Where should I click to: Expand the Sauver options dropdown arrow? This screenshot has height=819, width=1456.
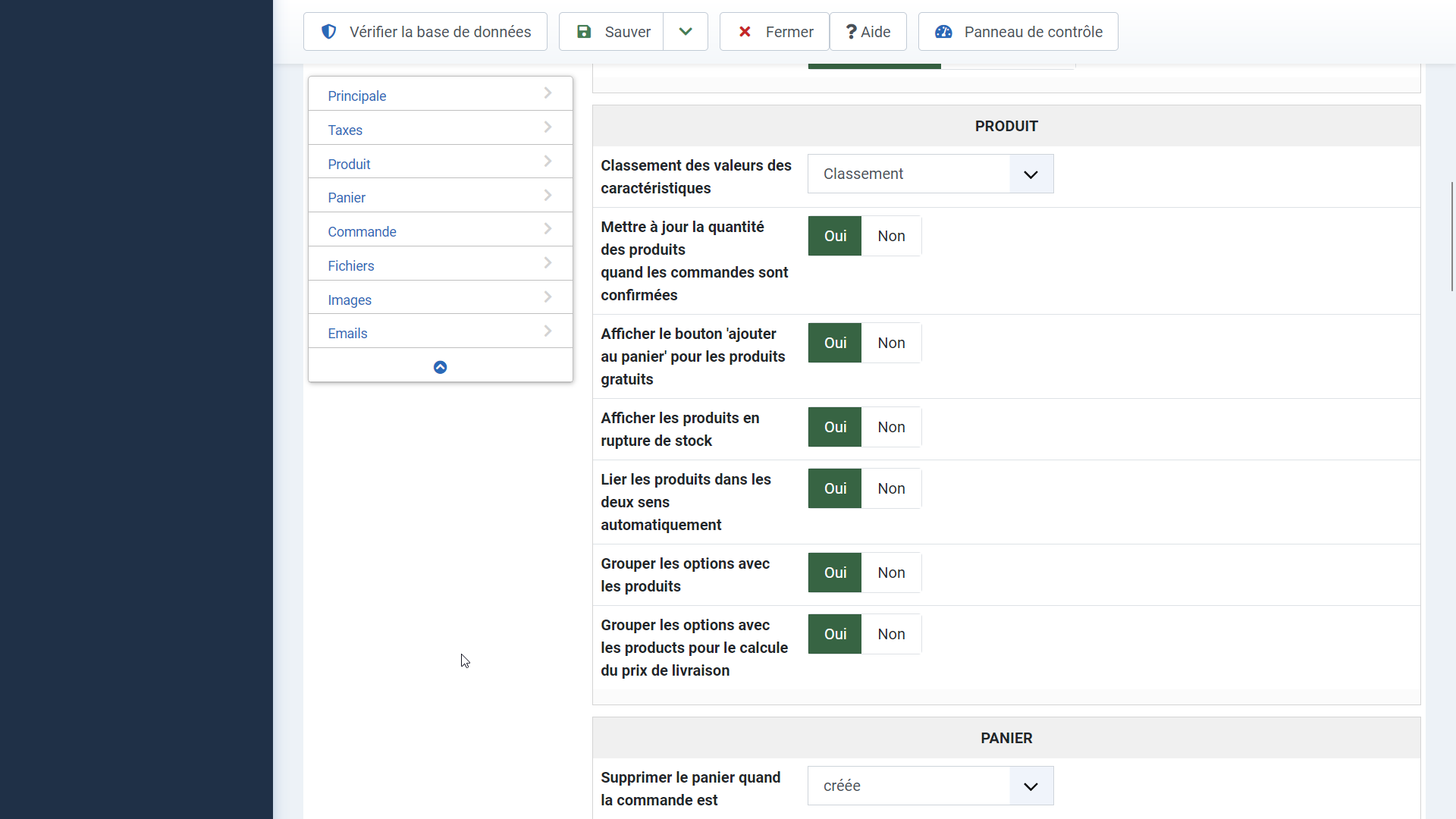pos(686,32)
